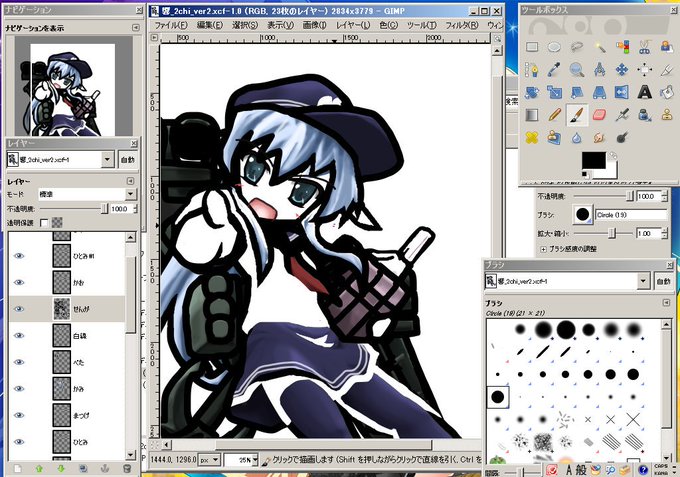The width and height of the screenshot is (680, 477).
Task: Select the Heal tool
Action: (x=532, y=137)
